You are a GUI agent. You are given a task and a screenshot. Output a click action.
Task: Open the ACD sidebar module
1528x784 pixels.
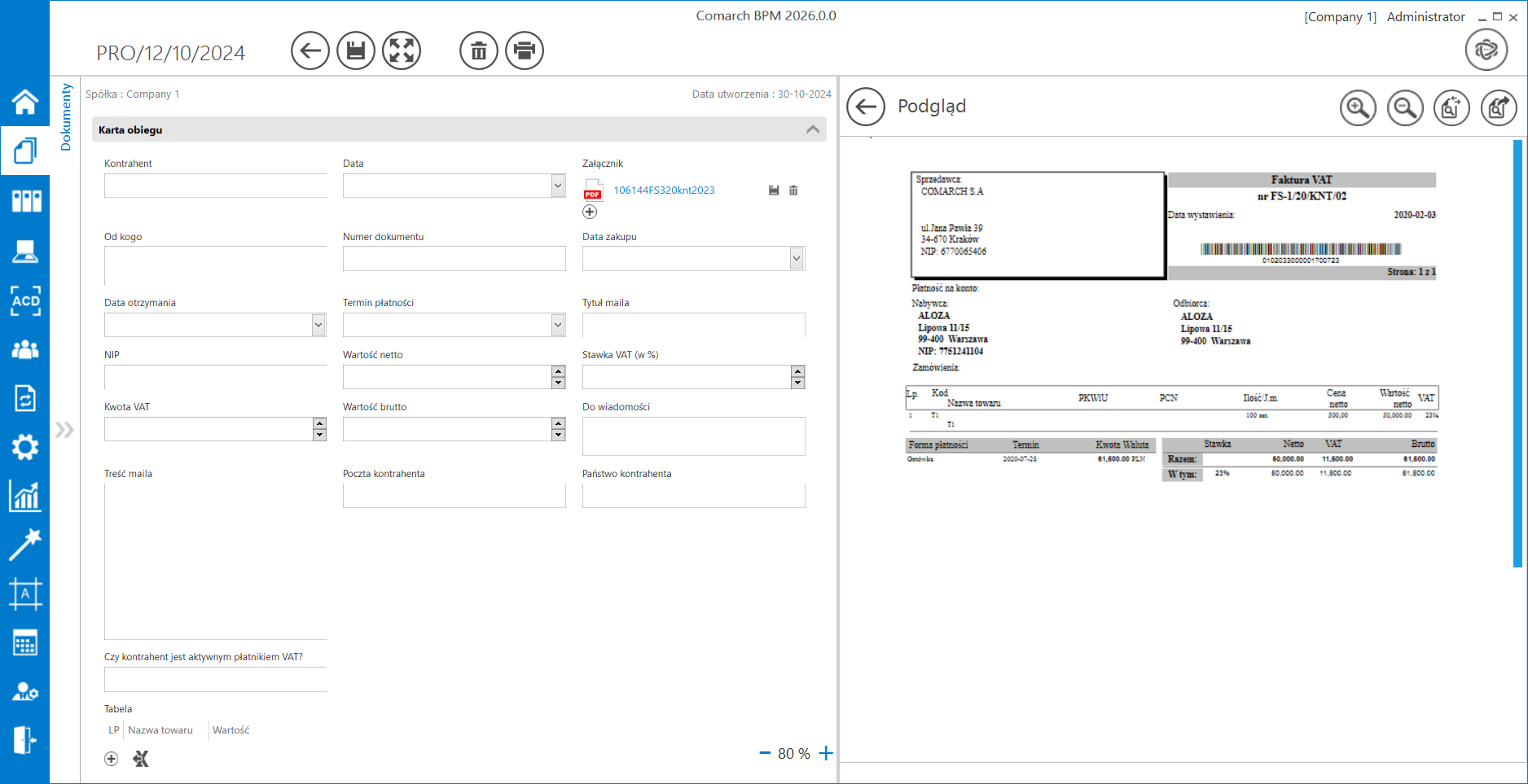[24, 300]
